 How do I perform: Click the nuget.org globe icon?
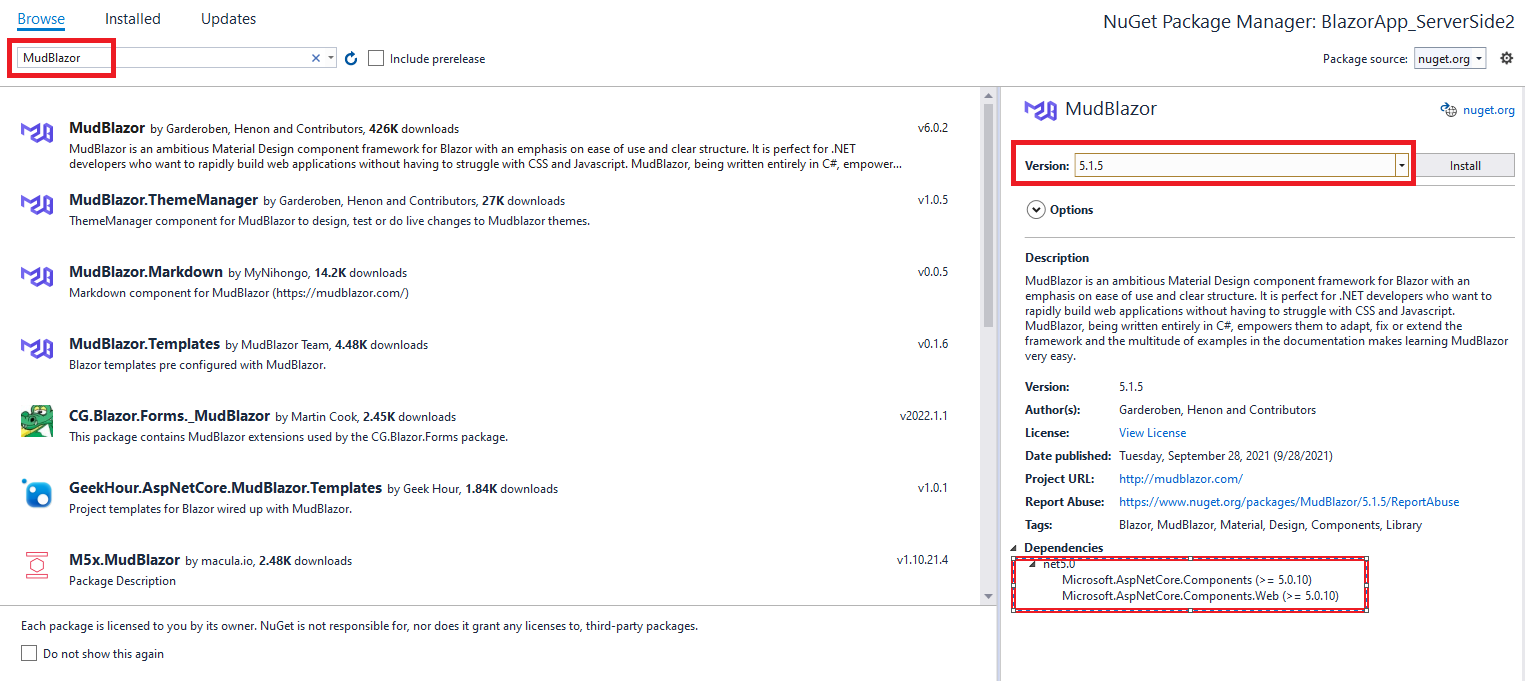click(x=1448, y=110)
